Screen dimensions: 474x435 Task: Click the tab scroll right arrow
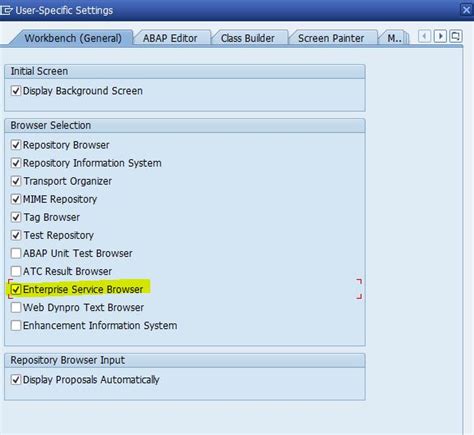point(440,36)
